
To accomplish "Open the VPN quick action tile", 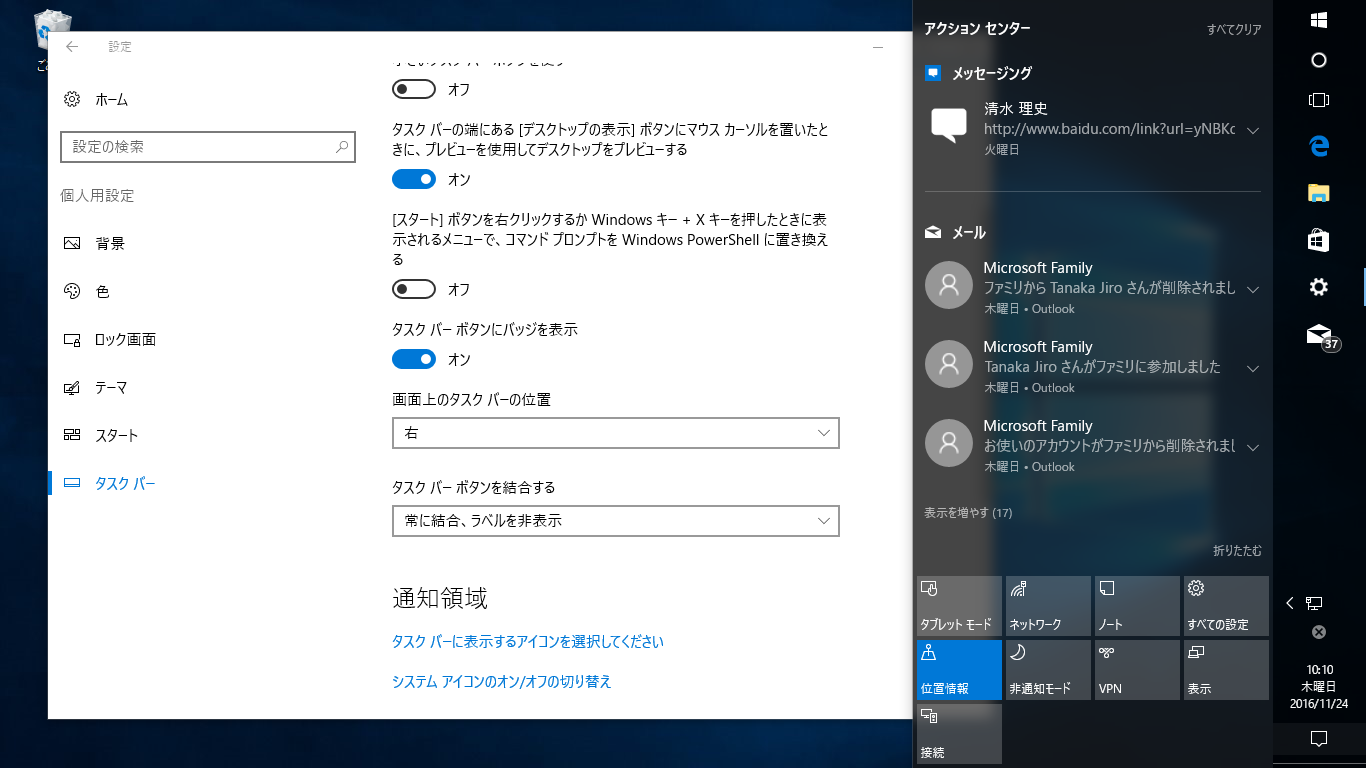I will click(x=1137, y=668).
